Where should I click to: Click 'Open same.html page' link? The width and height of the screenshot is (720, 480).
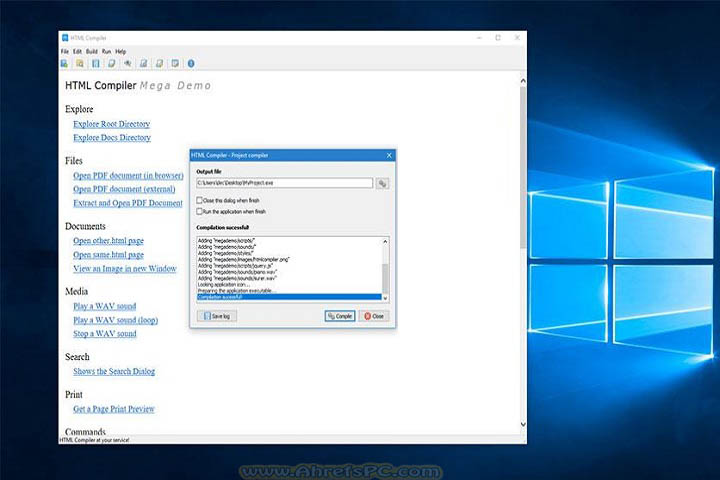pyautogui.click(x=108, y=254)
